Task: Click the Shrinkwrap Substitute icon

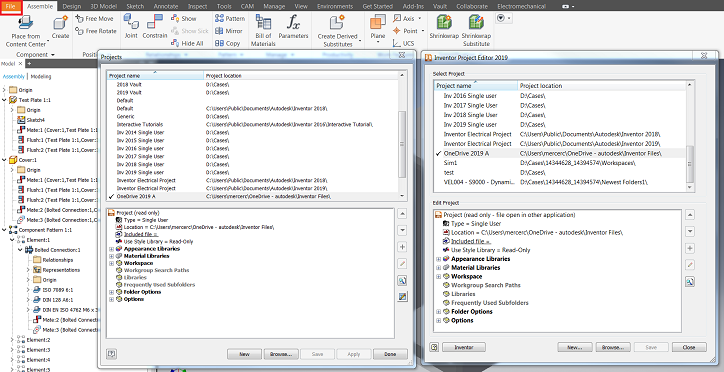Action: click(476, 23)
